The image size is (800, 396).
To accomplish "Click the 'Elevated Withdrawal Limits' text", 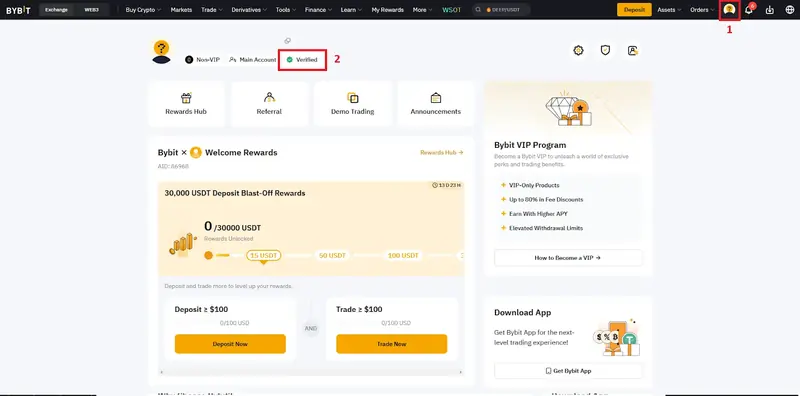I will click(546, 228).
